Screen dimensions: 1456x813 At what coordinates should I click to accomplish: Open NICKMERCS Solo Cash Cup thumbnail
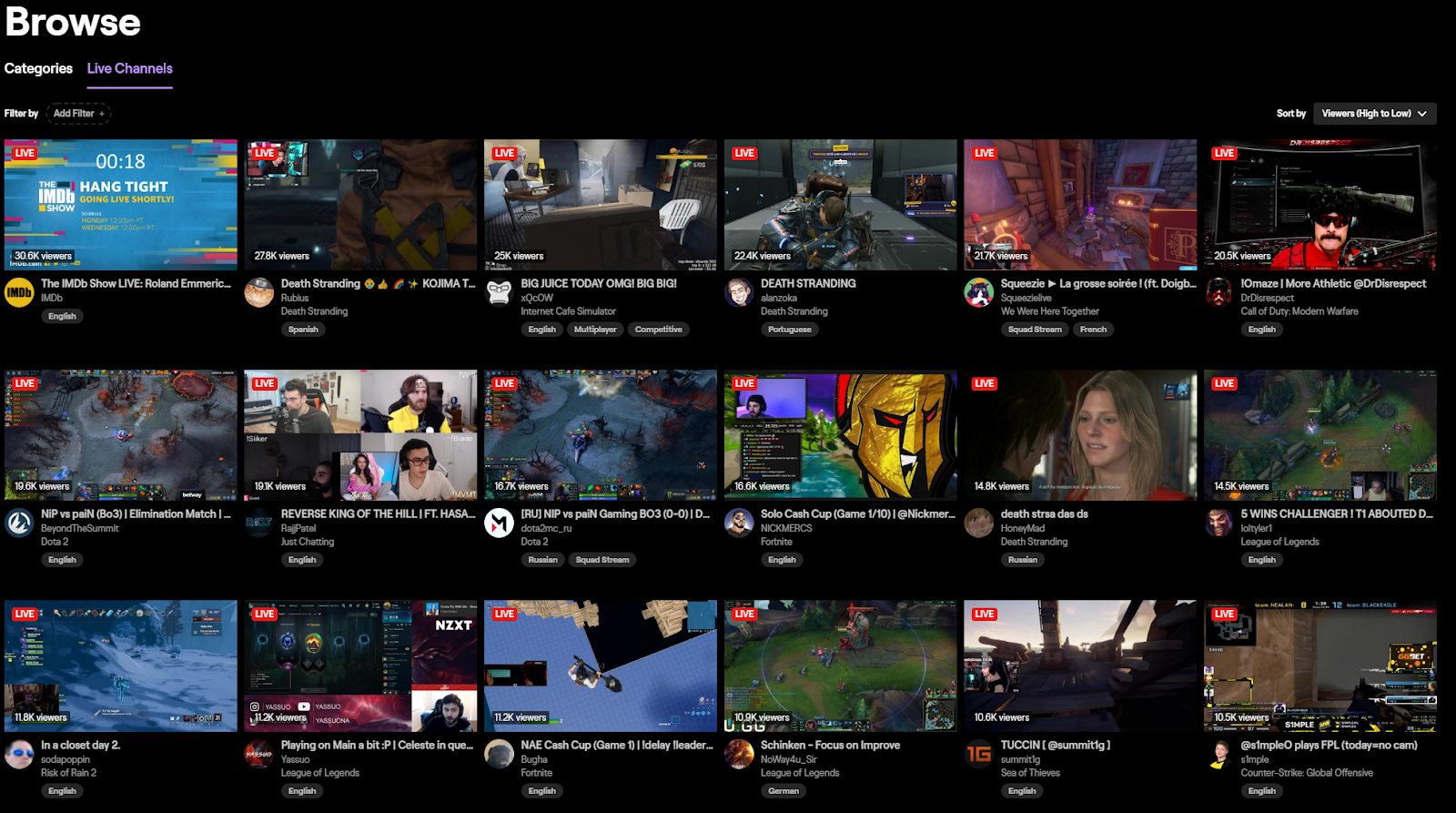tap(841, 435)
